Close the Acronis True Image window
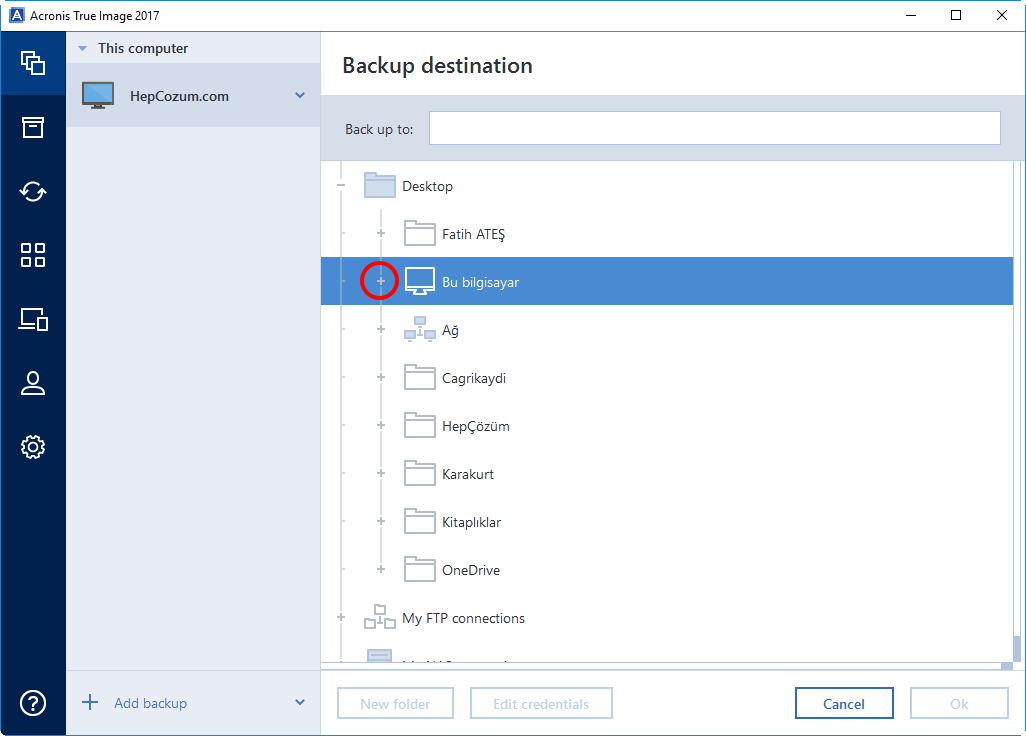The height and width of the screenshot is (736, 1026). (1002, 15)
